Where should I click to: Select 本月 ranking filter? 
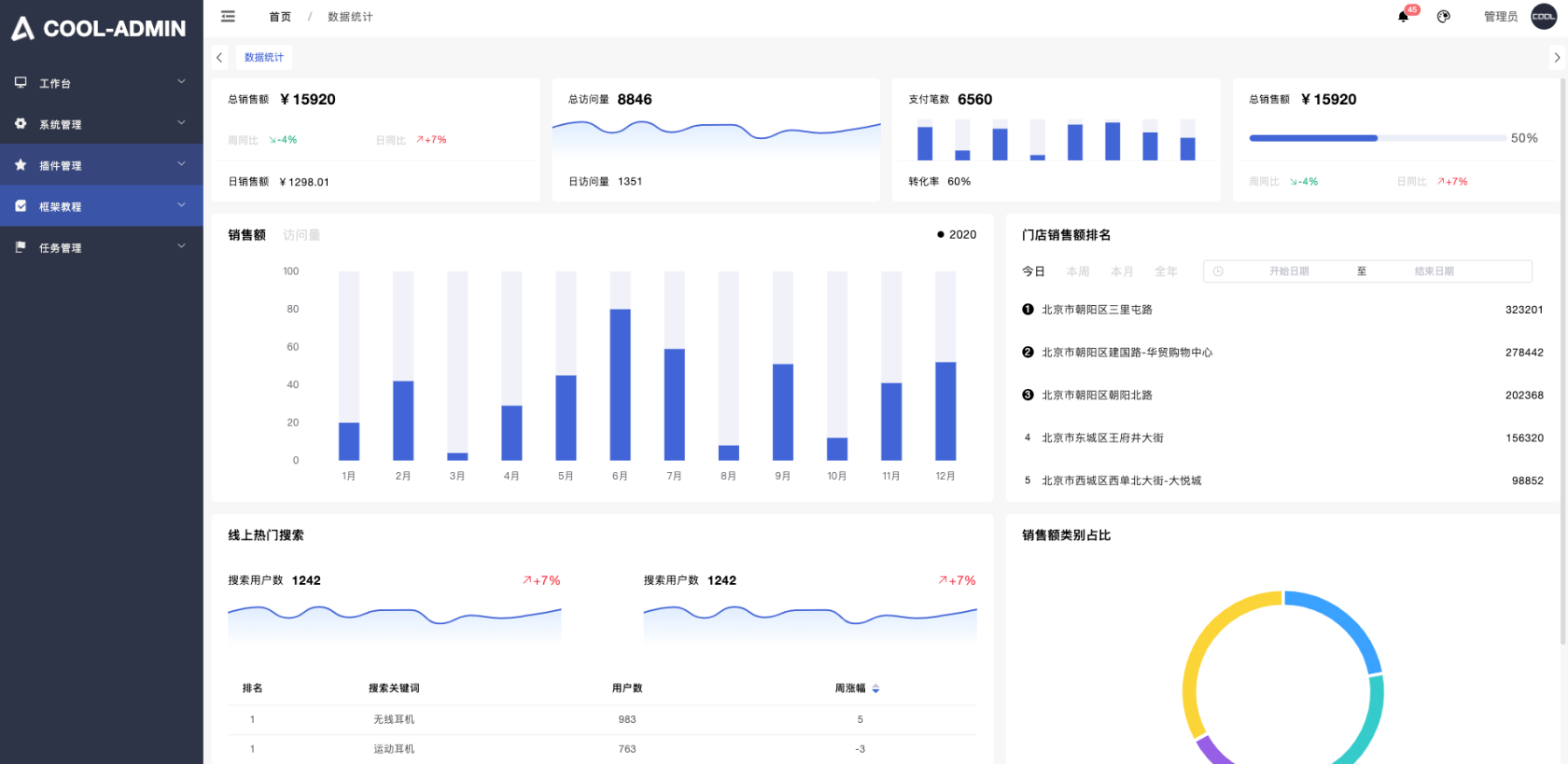[1122, 271]
